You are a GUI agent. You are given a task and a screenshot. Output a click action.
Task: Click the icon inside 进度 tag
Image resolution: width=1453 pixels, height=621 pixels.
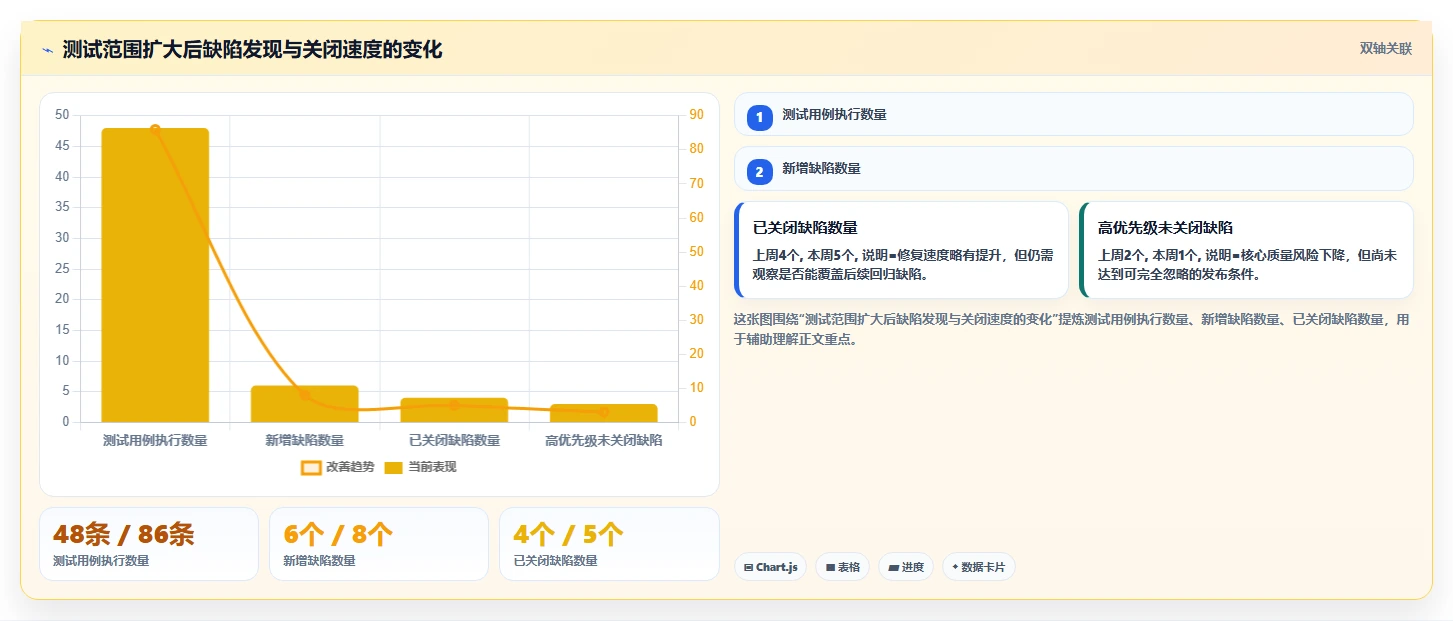[893, 567]
